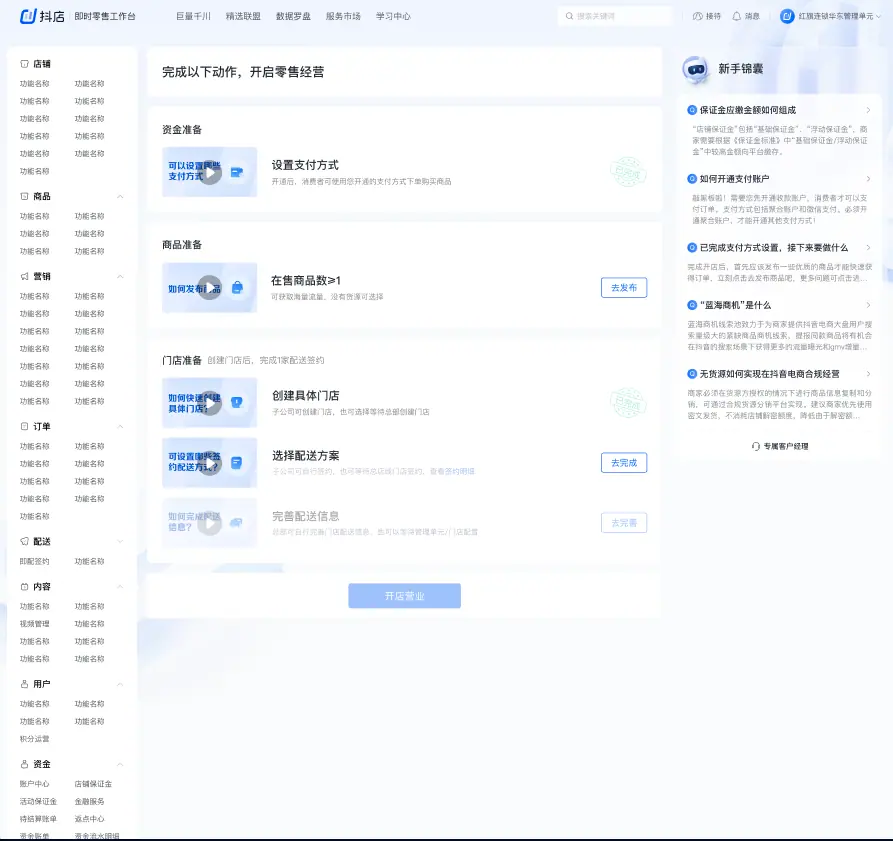893x841 pixels.
Task: Open the 精选联盟 top menu
Action: click(x=243, y=17)
